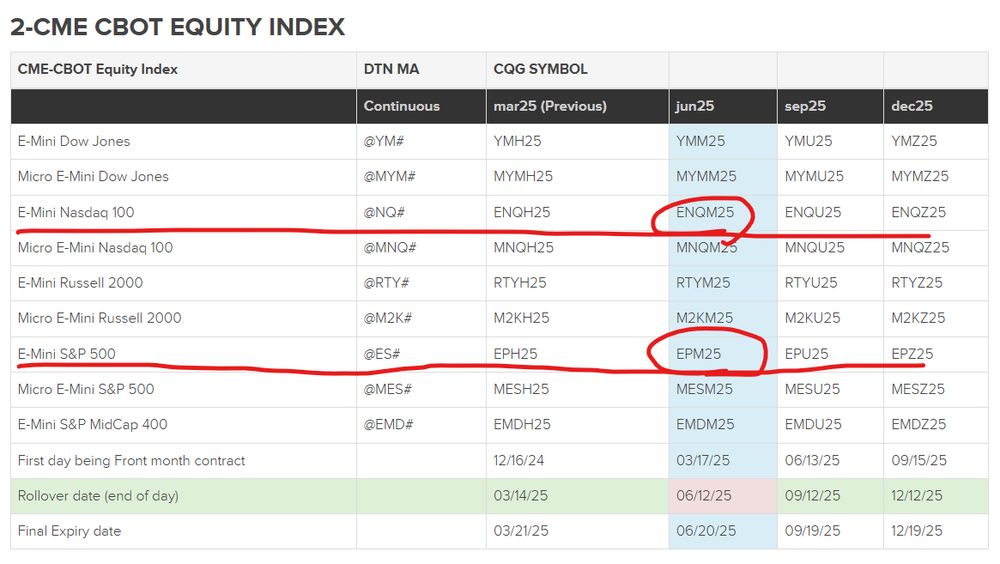The height and width of the screenshot is (564, 1000).
Task: Select the '@YM#' continuous symbol
Action: (x=384, y=141)
